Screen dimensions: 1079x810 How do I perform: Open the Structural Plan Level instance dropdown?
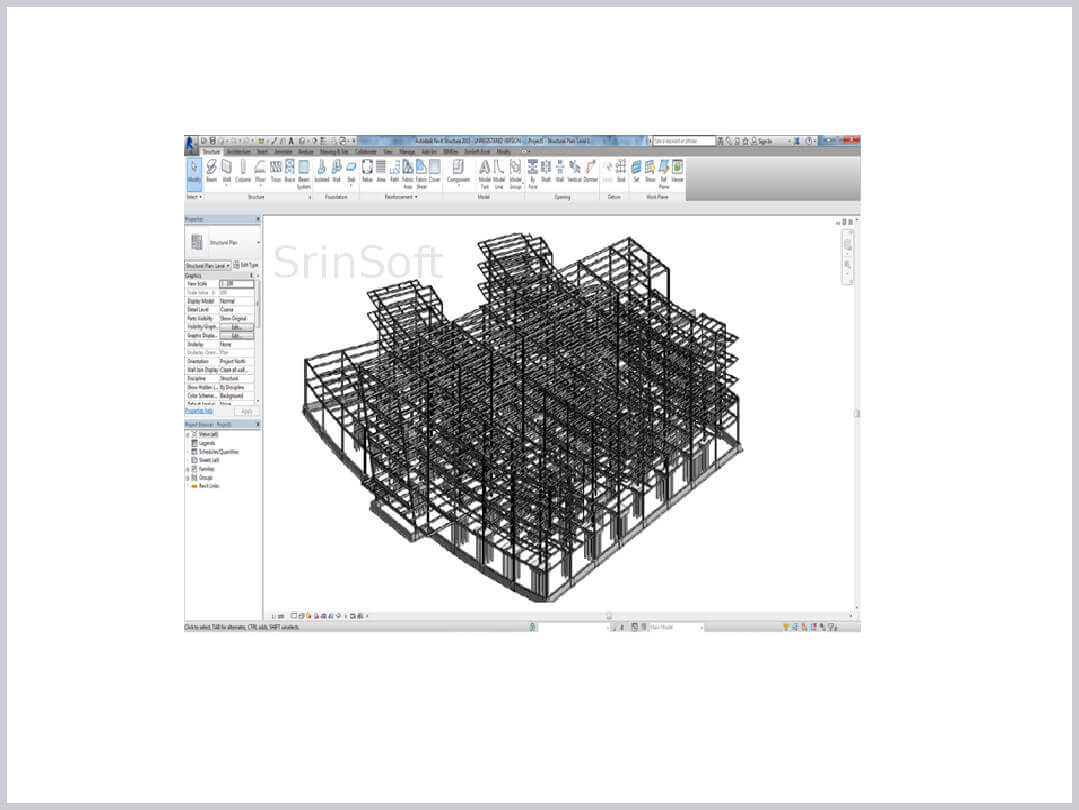click(x=209, y=266)
